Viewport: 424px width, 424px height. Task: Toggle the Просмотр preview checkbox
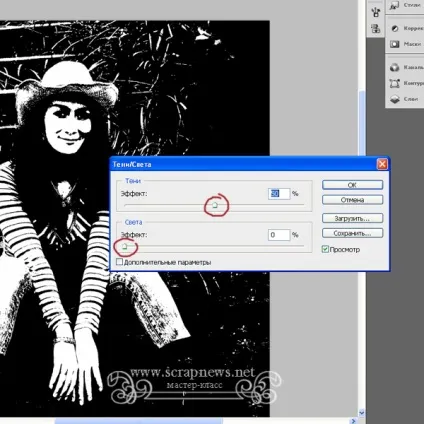click(325, 249)
